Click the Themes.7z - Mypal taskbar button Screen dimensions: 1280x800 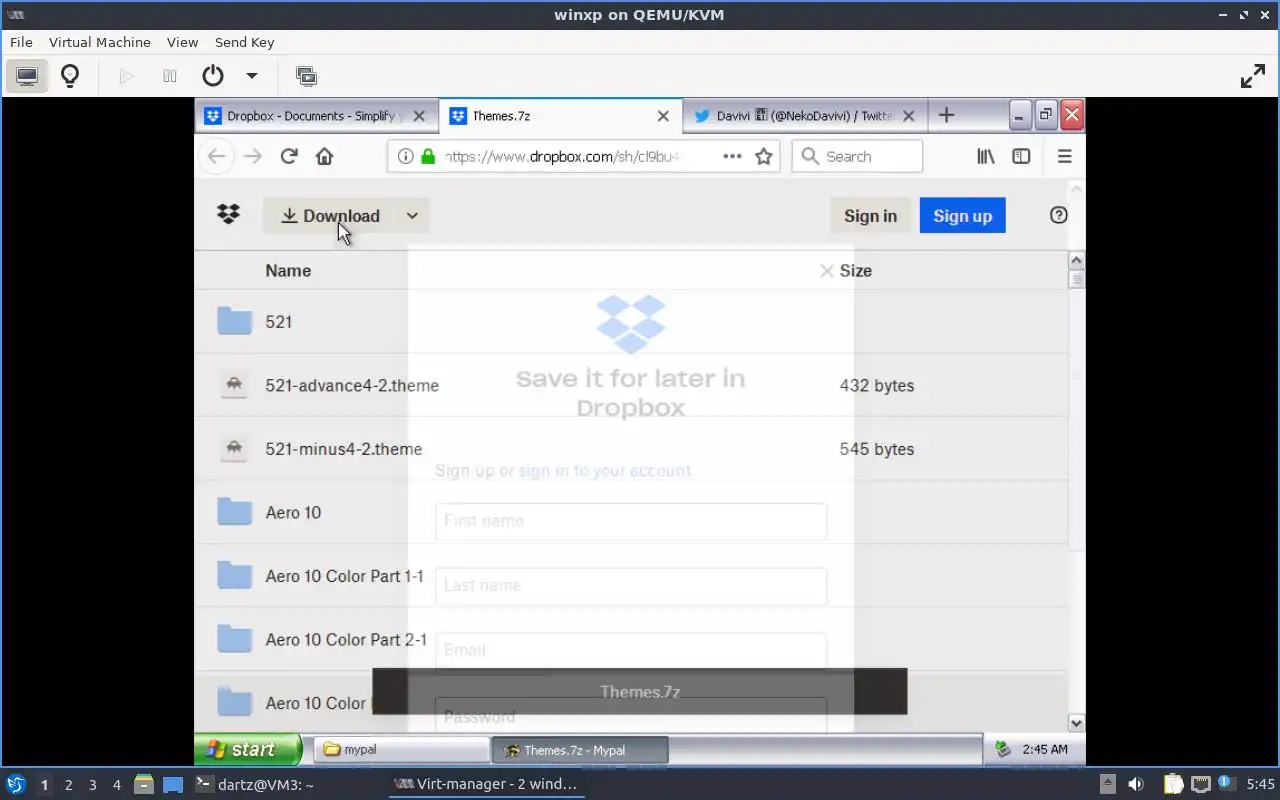tap(580, 750)
